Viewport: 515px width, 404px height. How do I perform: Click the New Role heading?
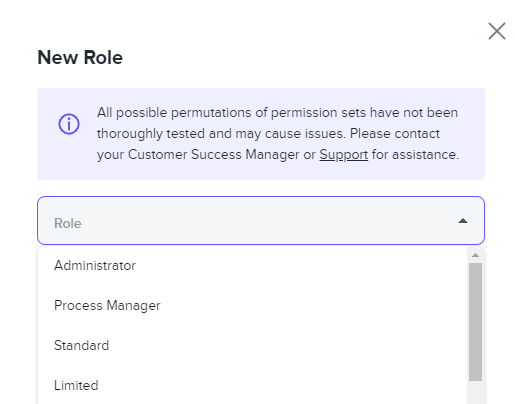click(x=80, y=57)
